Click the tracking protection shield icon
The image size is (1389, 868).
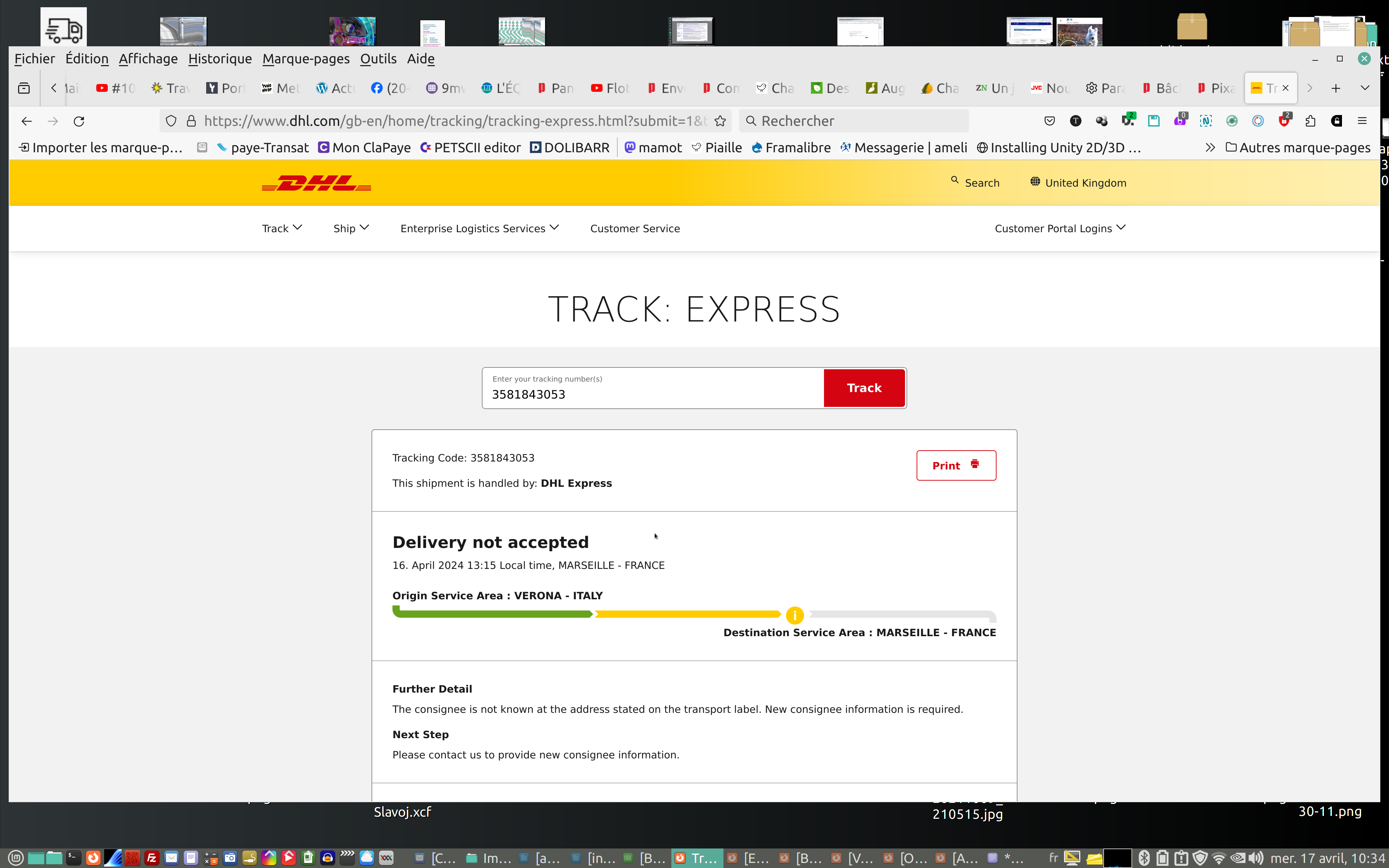171,121
